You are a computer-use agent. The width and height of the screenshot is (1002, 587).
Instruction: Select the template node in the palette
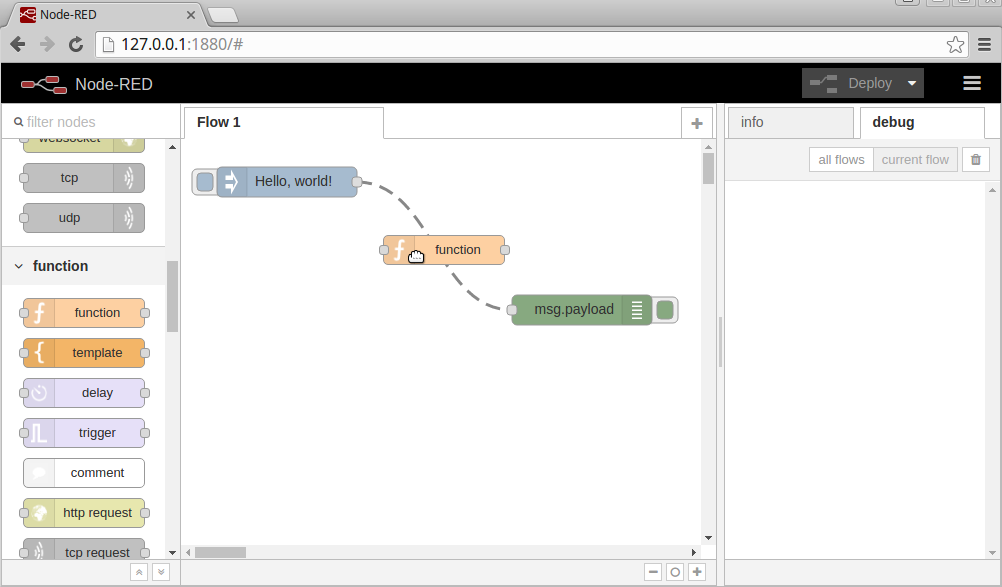point(83,353)
